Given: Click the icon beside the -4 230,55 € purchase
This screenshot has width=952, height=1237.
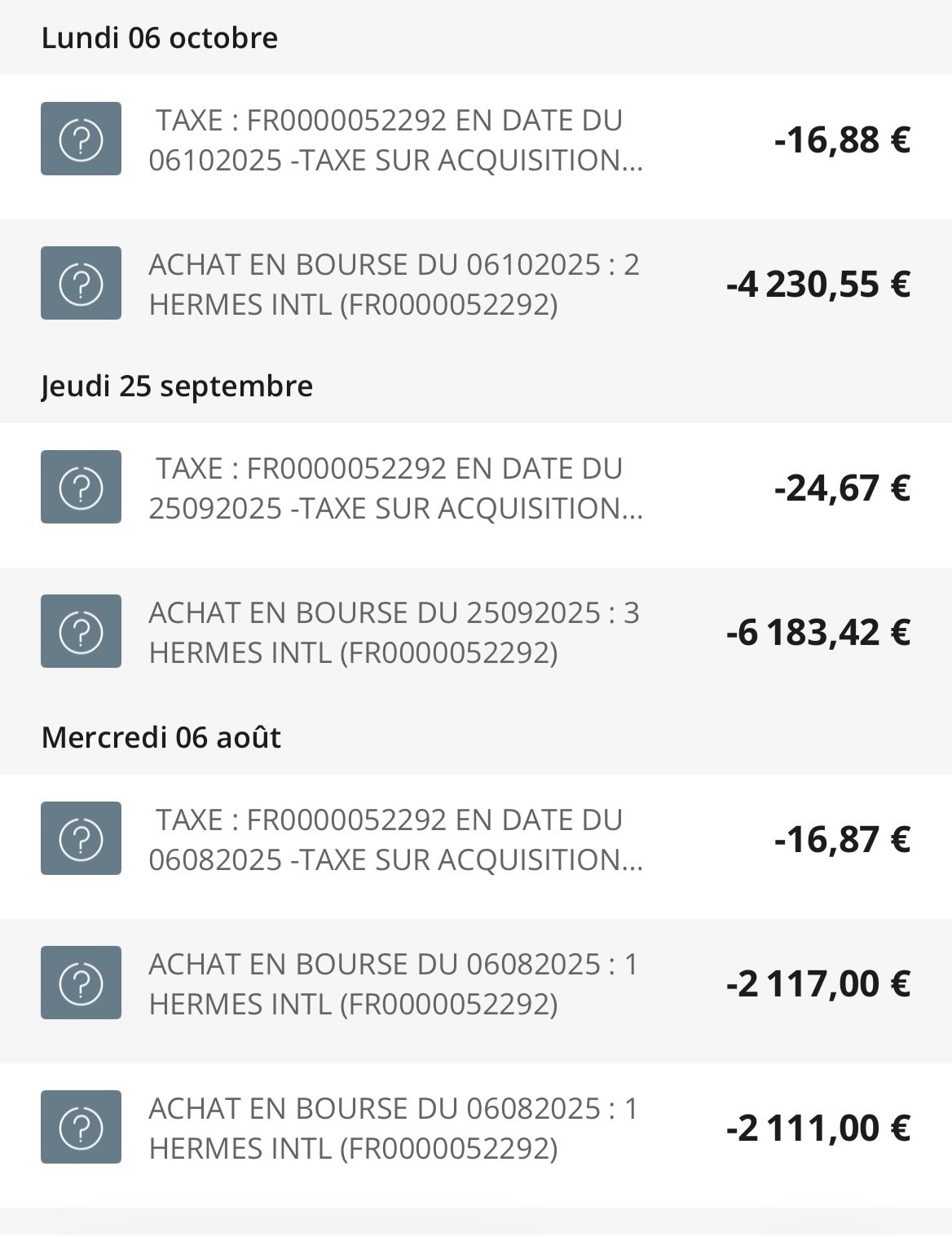Looking at the screenshot, I should tap(81, 283).
